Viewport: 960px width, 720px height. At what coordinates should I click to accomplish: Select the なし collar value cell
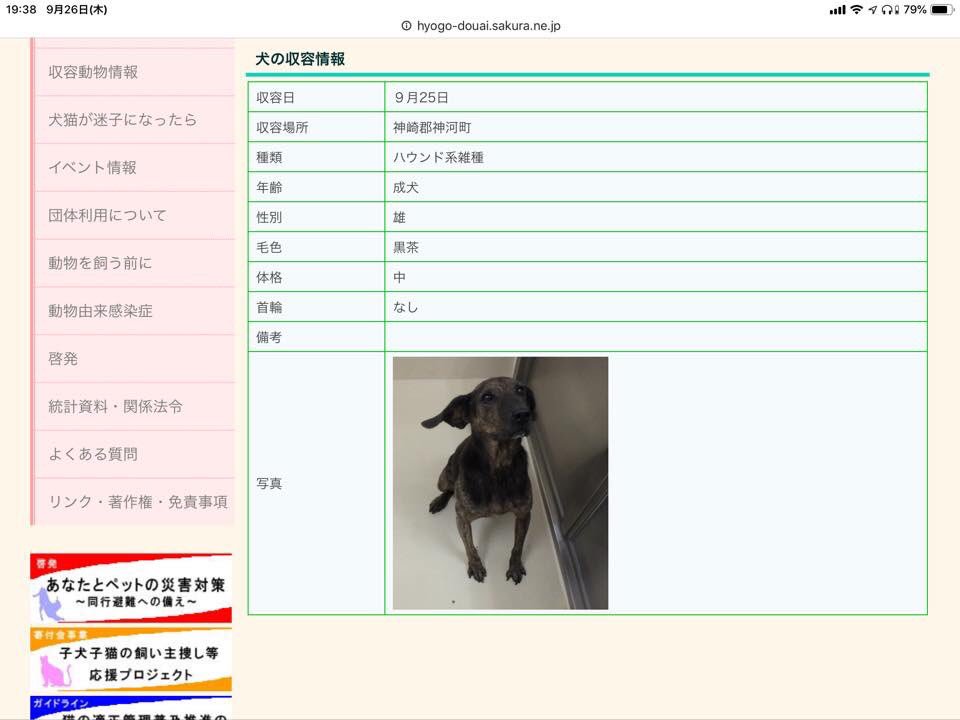pyautogui.click(x=656, y=307)
